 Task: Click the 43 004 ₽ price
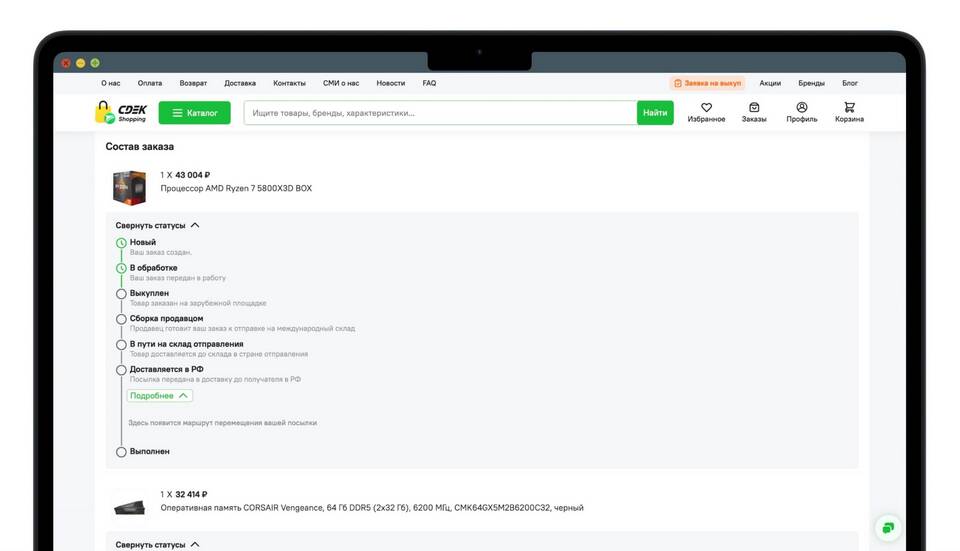[x=192, y=175]
